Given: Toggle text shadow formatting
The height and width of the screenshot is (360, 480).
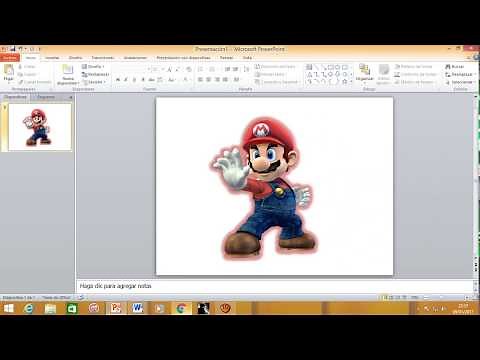Looking at the screenshot, I should coord(143,80).
